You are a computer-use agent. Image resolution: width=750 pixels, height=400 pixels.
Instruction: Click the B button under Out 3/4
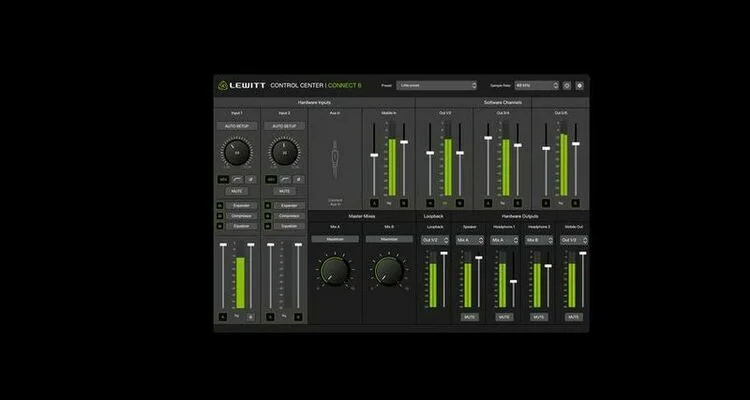tap(518, 203)
